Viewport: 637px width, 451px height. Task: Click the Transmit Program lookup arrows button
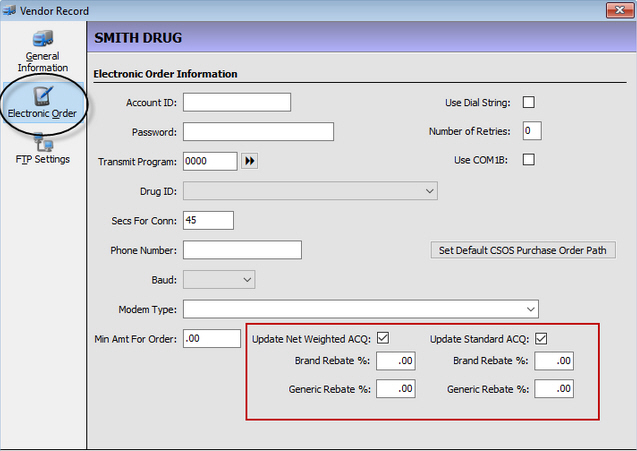[x=249, y=161]
